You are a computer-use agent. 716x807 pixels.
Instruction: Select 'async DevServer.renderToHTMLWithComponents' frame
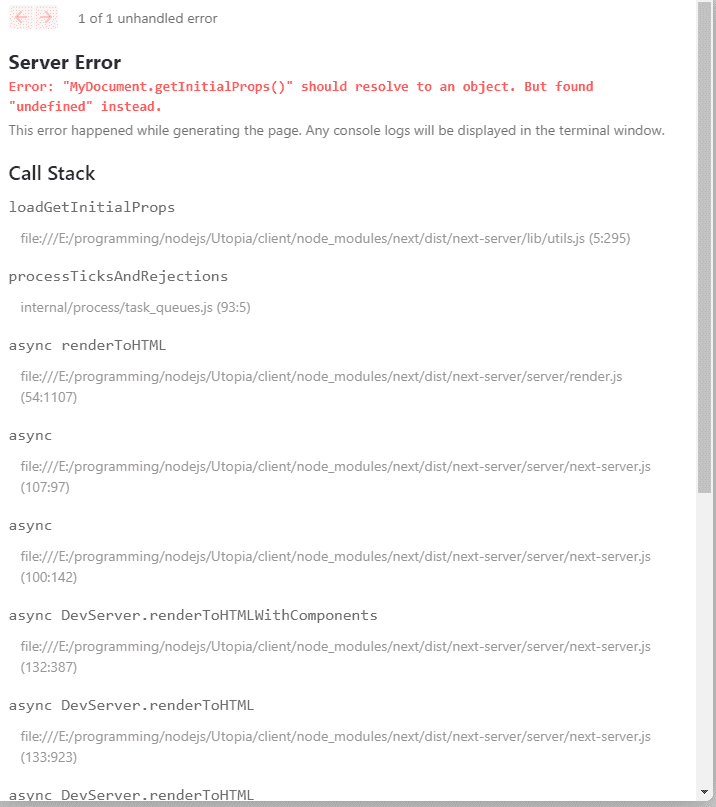coord(193,616)
